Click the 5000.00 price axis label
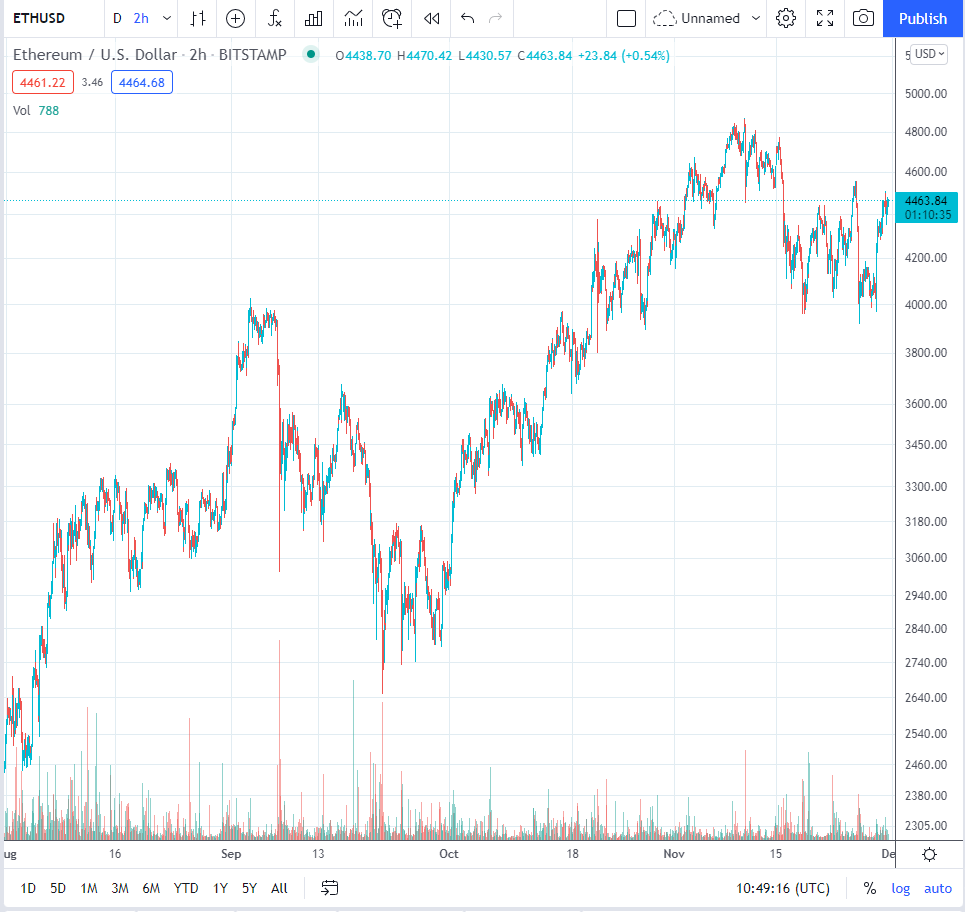The image size is (965, 912). coord(926,94)
